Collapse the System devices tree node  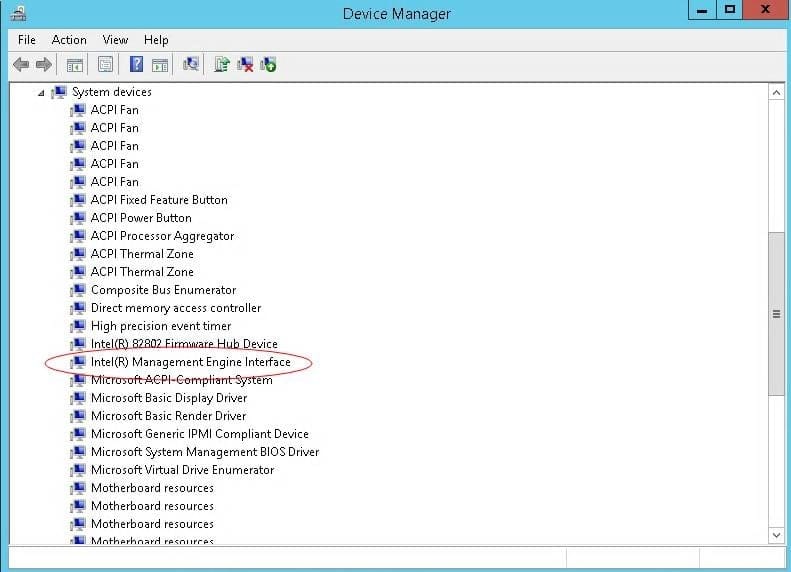pyautogui.click(x=41, y=92)
